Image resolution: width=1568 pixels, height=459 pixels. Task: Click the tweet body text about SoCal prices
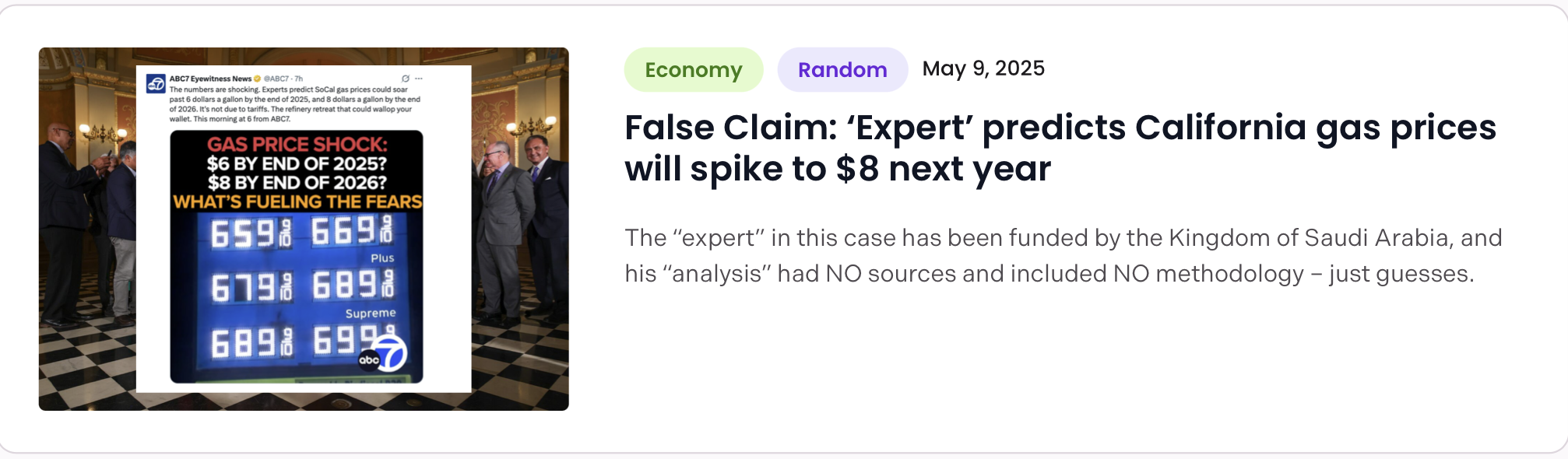tap(294, 104)
